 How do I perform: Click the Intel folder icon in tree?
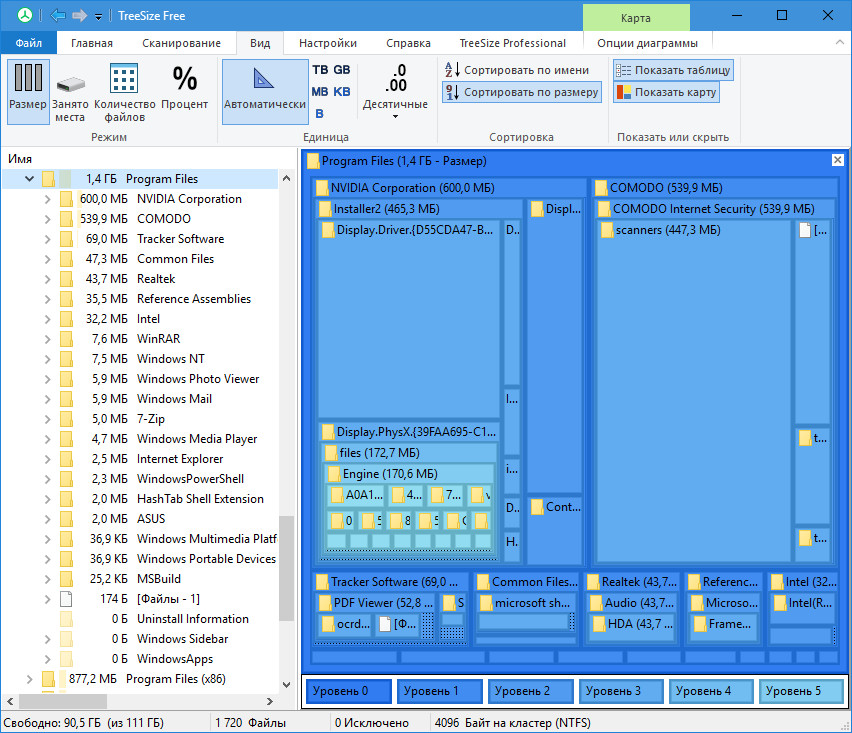pos(66,318)
